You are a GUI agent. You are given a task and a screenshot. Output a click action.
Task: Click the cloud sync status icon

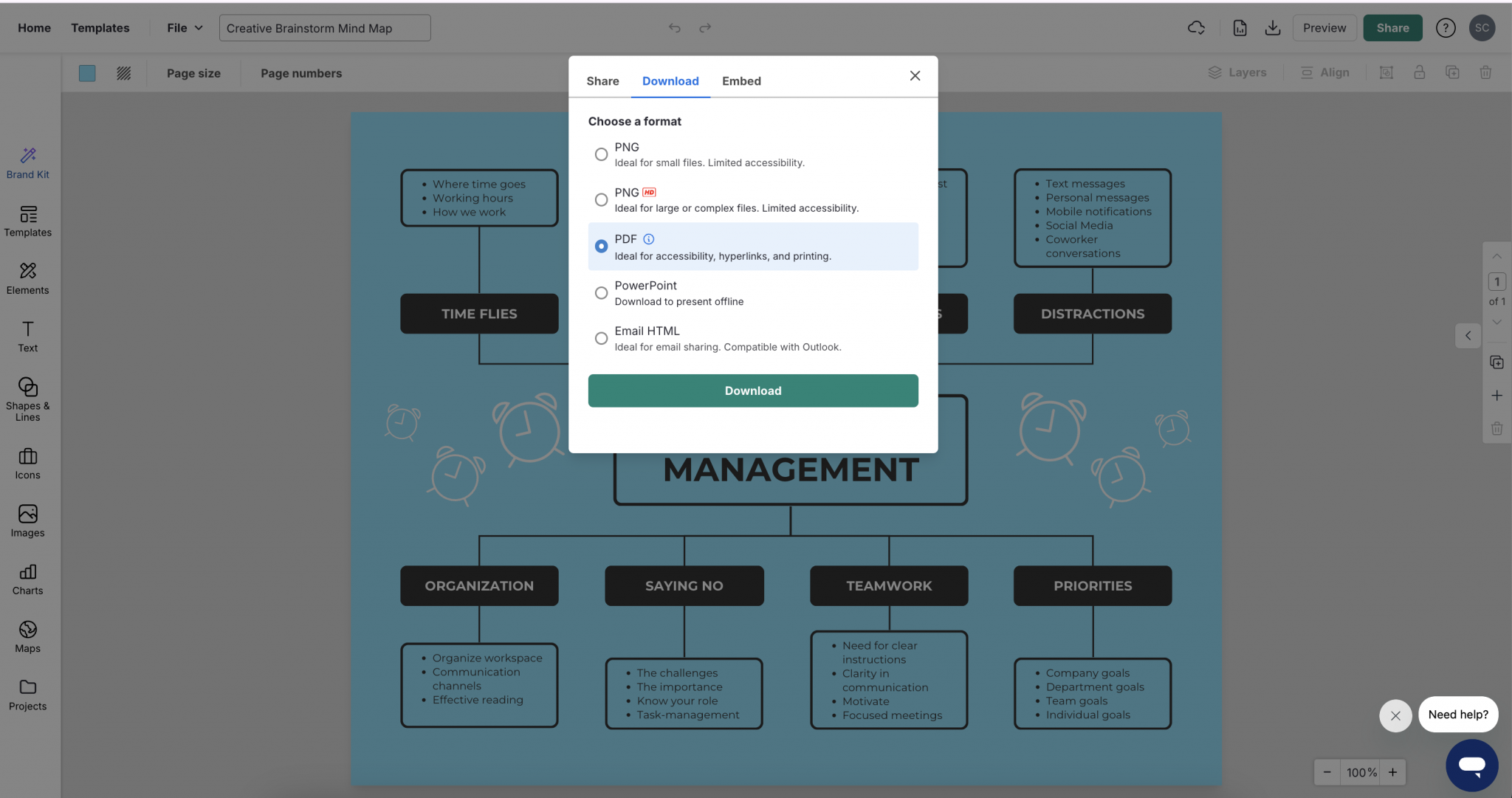pyautogui.click(x=1197, y=27)
